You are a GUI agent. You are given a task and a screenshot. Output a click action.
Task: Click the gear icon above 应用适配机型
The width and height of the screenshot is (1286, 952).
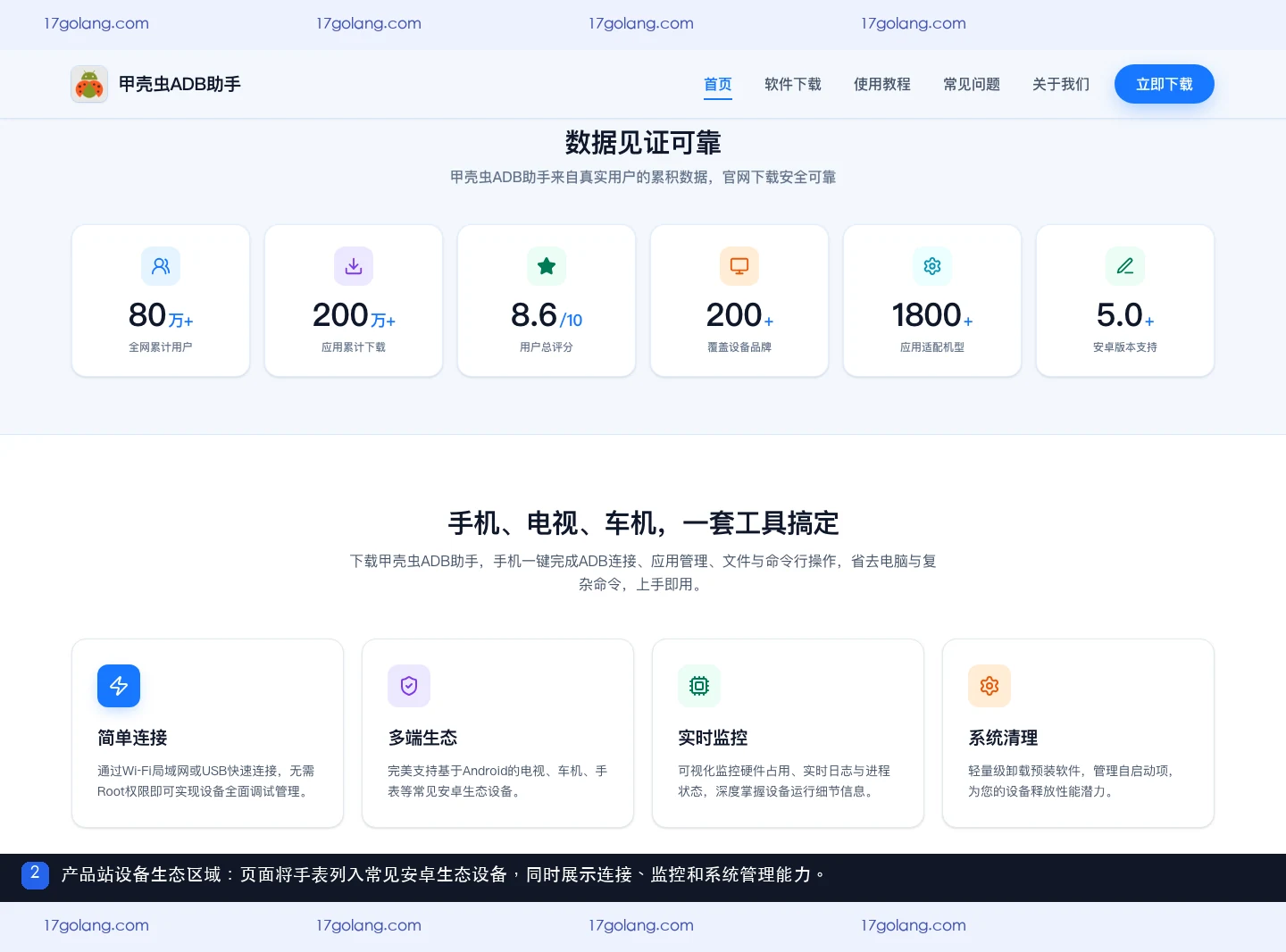point(932,266)
